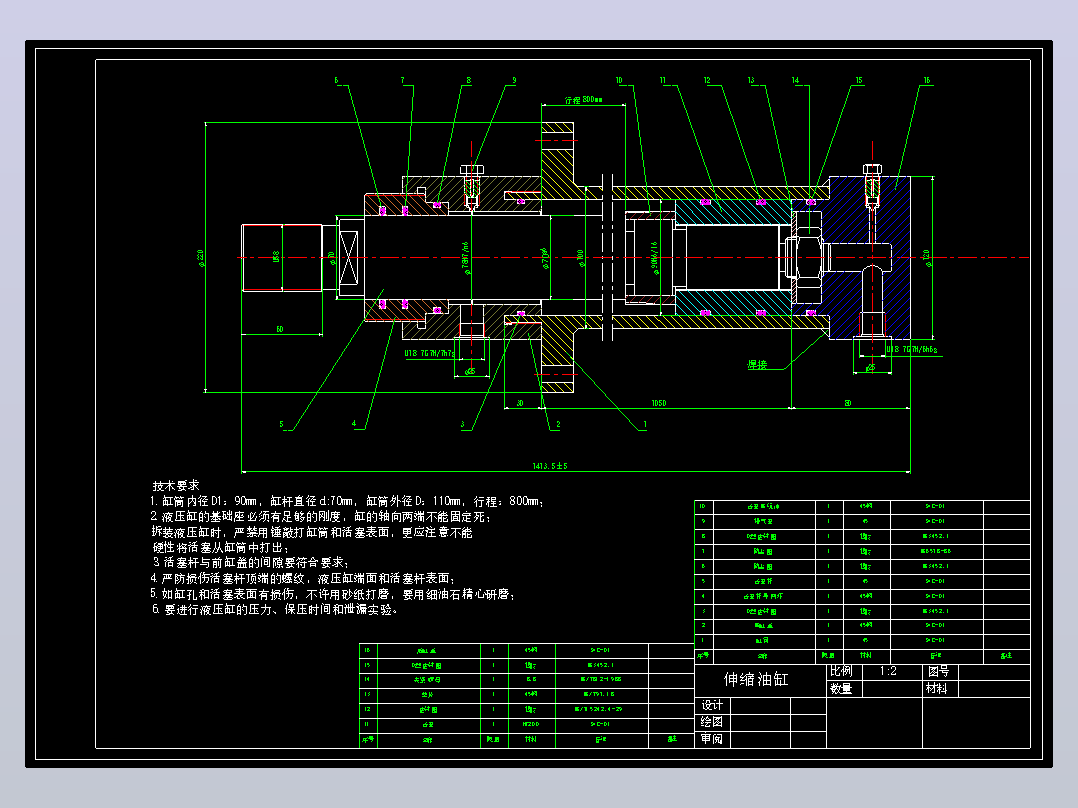Click requirement line 3 about 活塞杆与前缸盖

[251, 563]
